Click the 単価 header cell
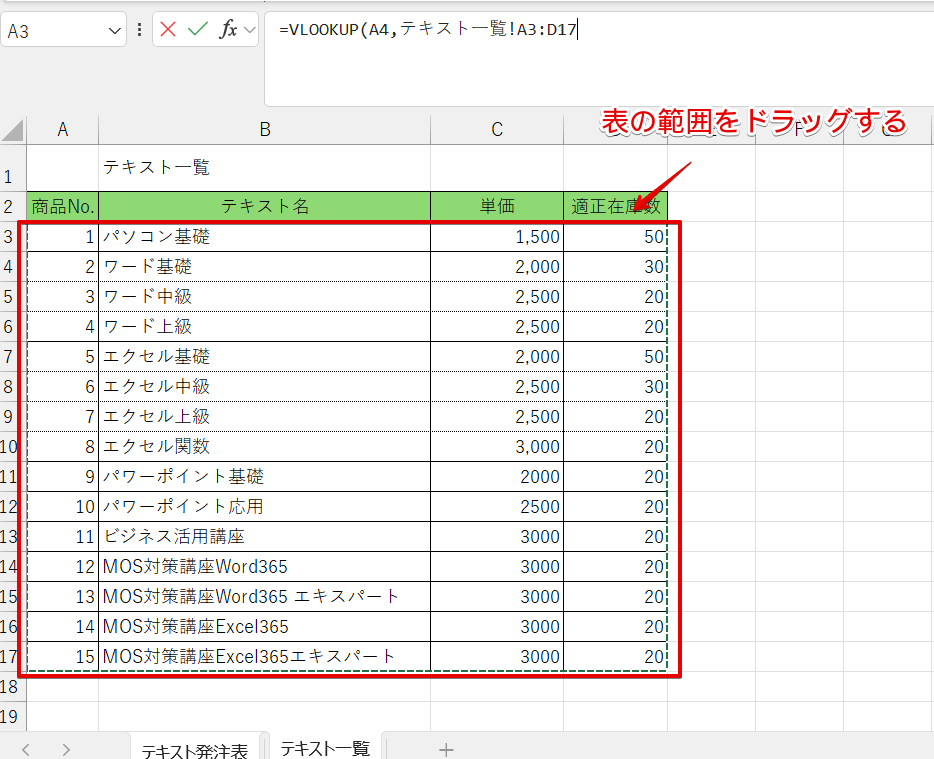 click(x=497, y=206)
